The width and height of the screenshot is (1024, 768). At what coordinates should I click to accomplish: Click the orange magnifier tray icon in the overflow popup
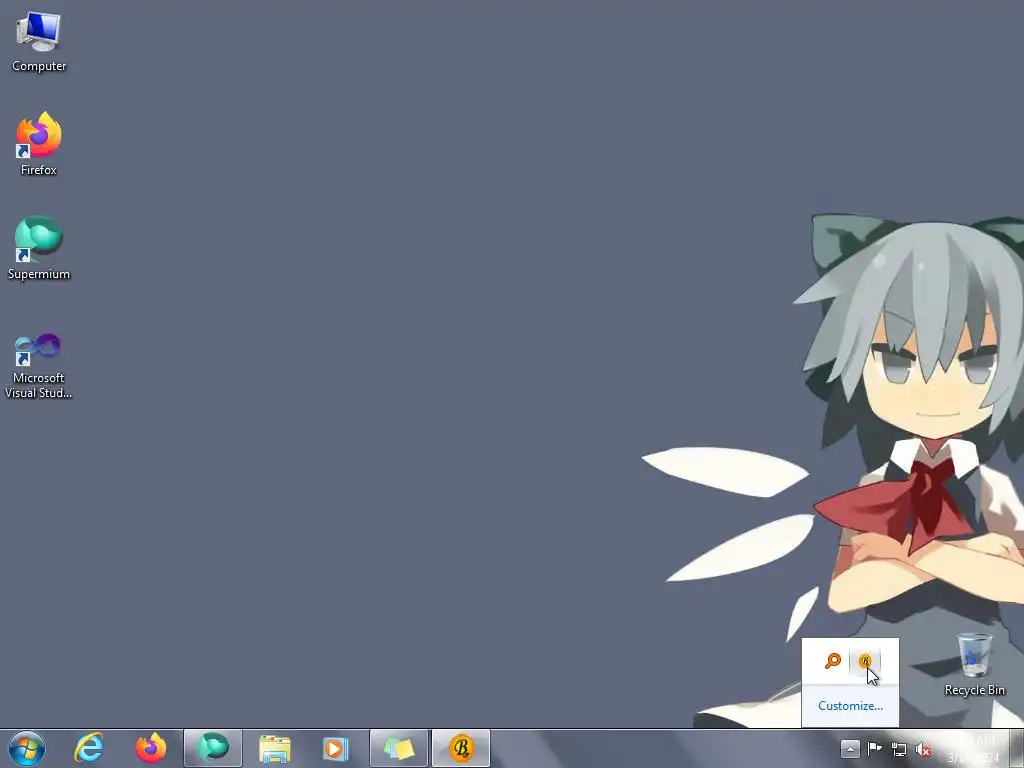833,661
